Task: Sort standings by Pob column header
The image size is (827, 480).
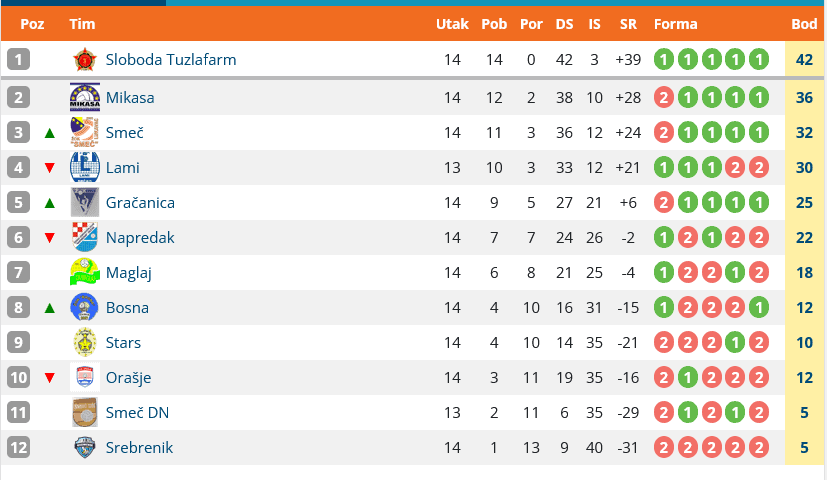Action: point(494,24)
